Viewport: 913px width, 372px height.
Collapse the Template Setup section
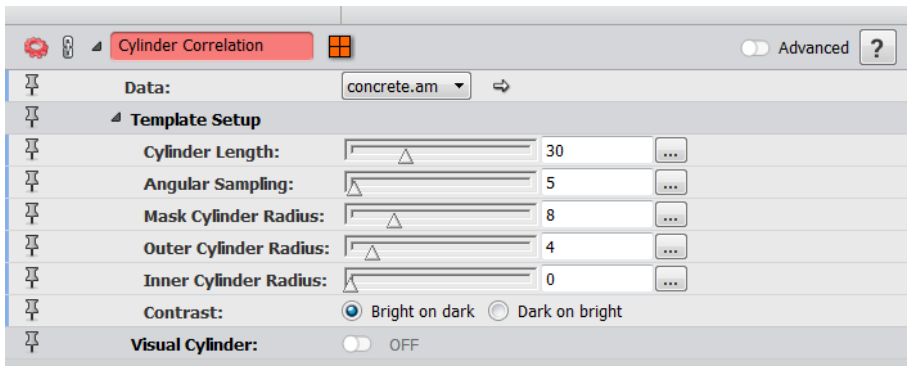pyautogui.click(x=116, y=118)
